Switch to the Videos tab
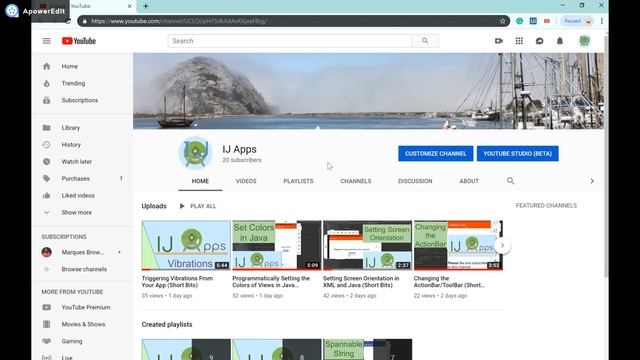The image size is (640, 360). click(246, 181)
